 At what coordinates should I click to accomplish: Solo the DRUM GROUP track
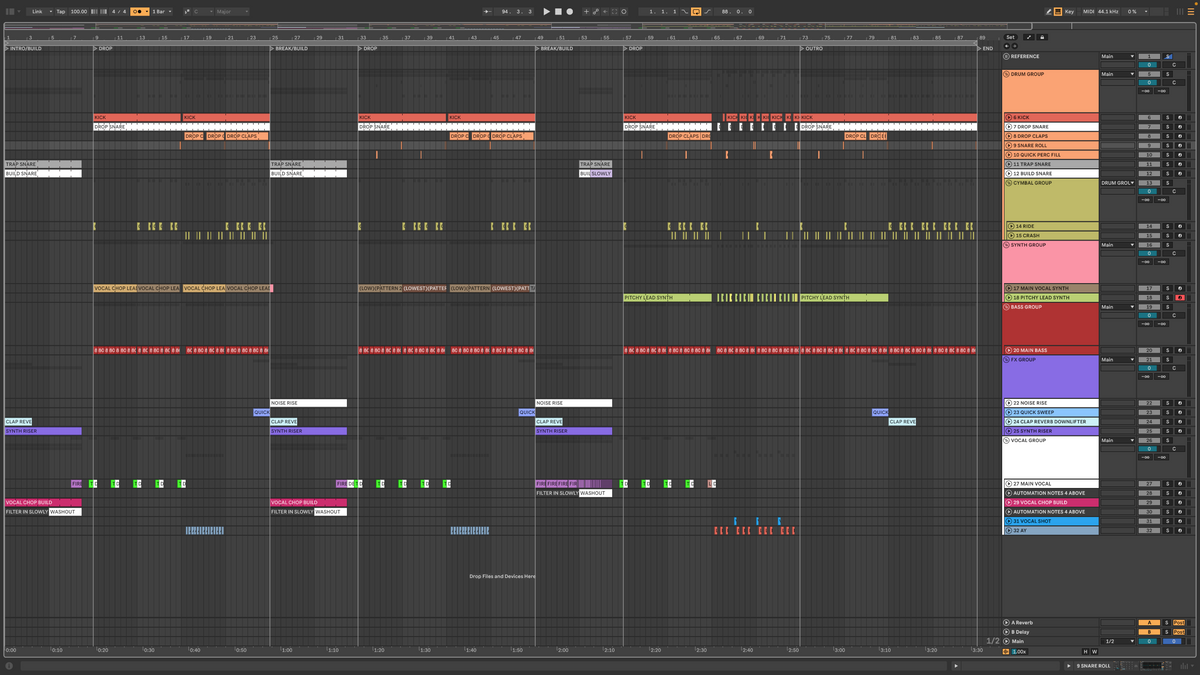pyautogui.click(x=1167, y=74)
